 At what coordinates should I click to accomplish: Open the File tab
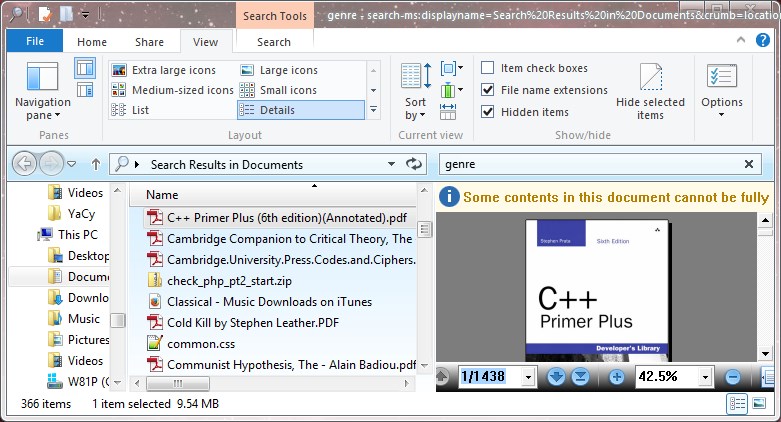(x=35, y=41)
